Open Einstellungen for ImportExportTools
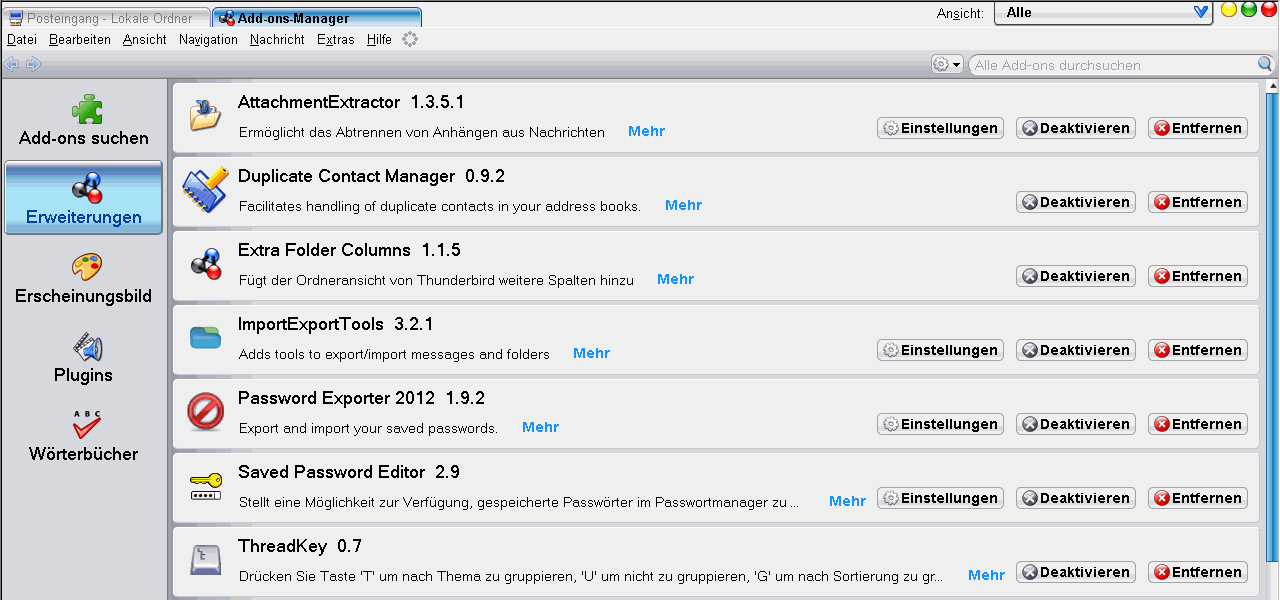The width and height of the screenshot is (1280, 600). pyautogui.click(x=940, y=350)
